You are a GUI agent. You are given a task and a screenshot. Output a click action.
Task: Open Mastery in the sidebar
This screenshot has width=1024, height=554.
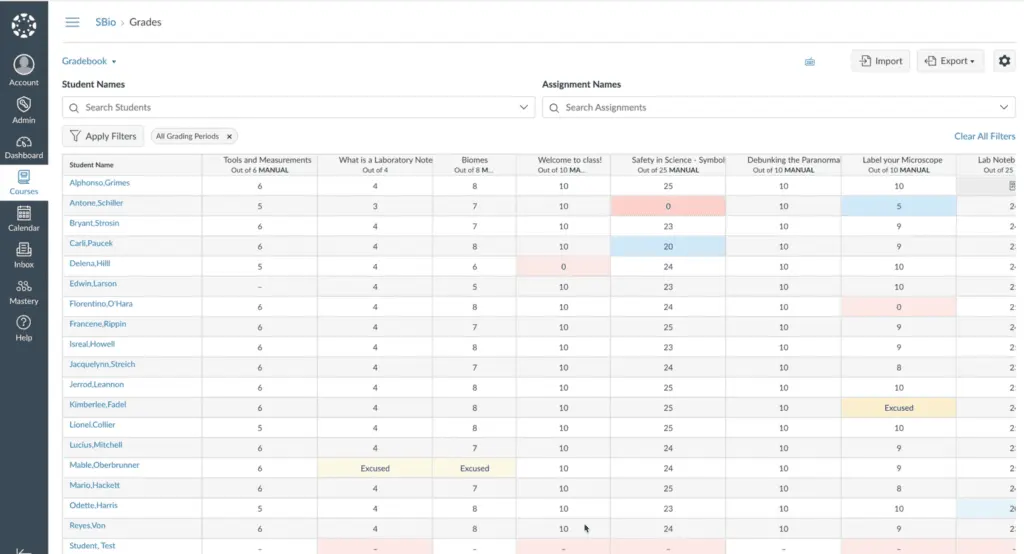tap(24, 292)
